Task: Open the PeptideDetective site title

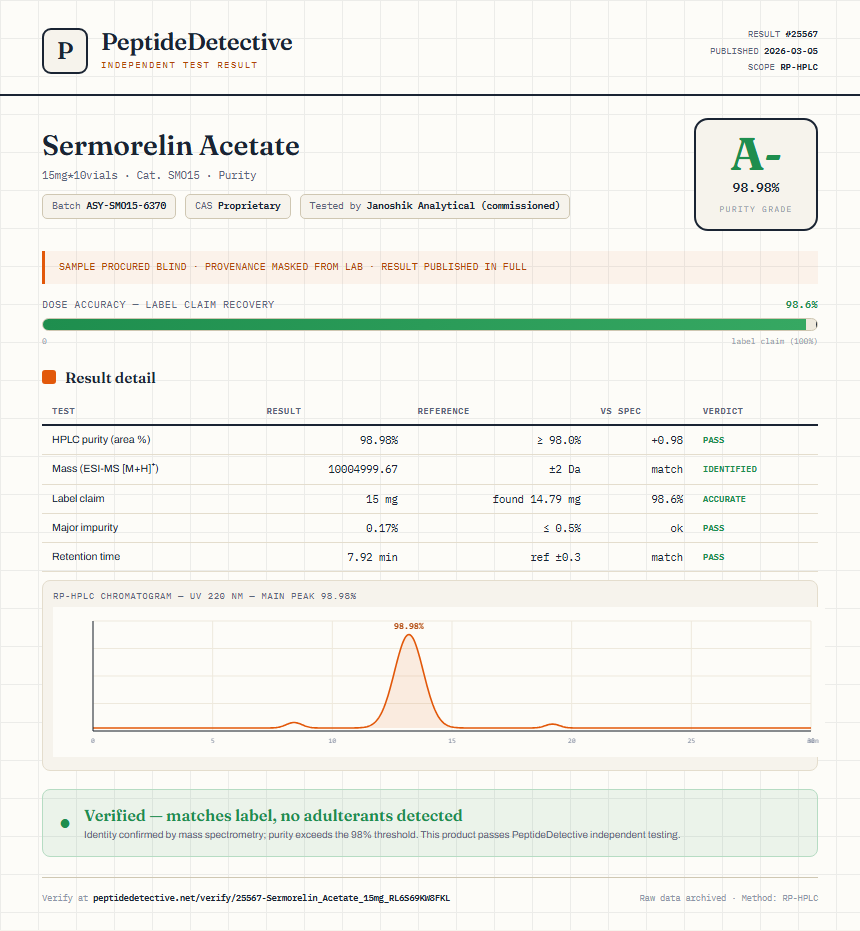Action: 197,42
